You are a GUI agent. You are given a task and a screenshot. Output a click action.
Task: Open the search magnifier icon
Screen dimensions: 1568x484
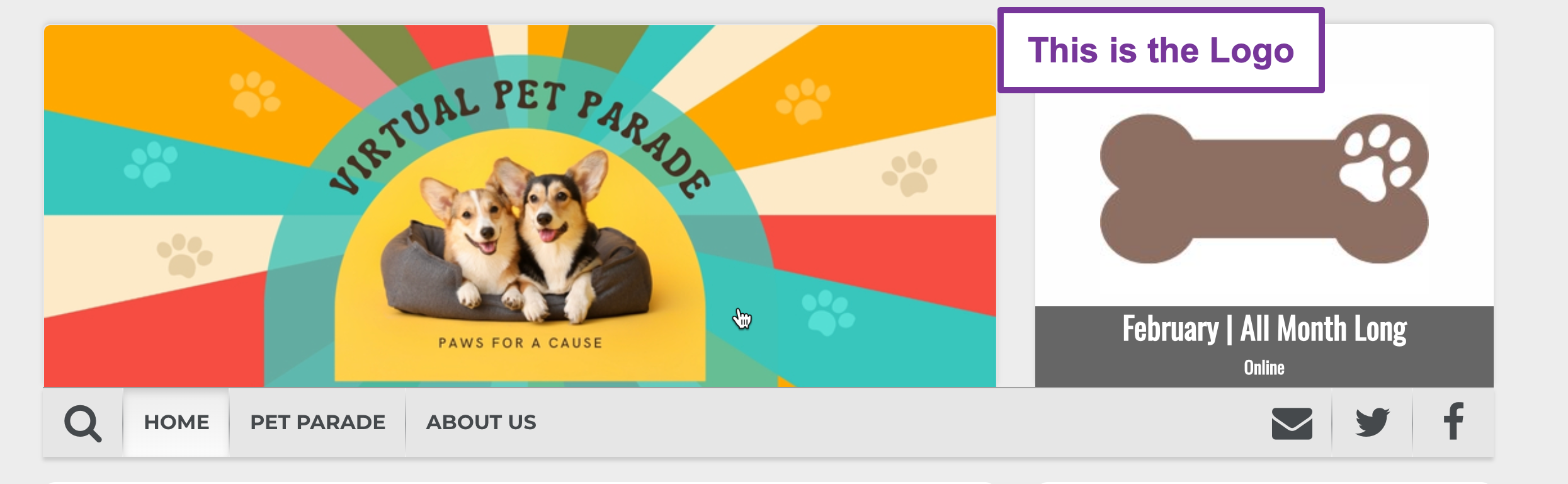click(82, 423)
